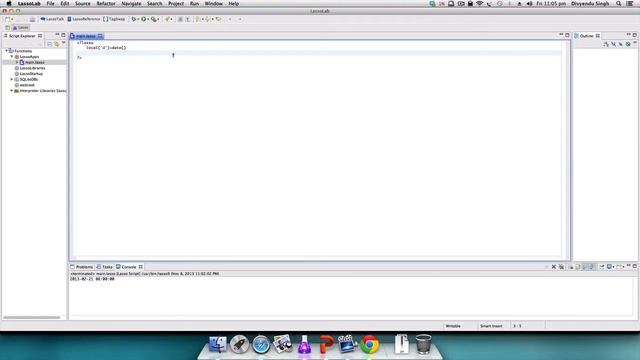640x360 pixels.
Task: Select the Lasso perspective button
Action: tap(20, 28)
